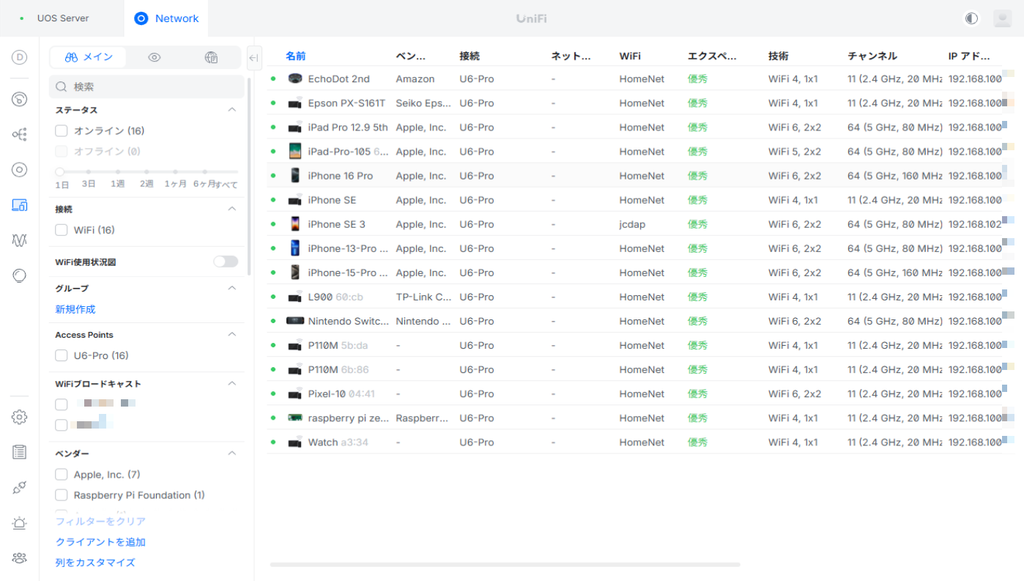Click フィルターをクリア link
The image size is (1024, 581).
pos(101,521)
